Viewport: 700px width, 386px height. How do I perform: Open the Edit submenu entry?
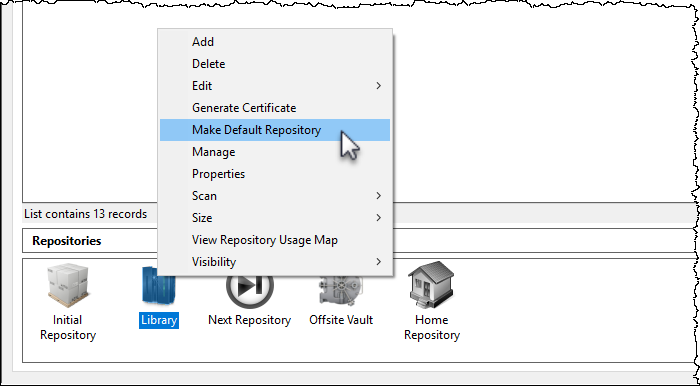click(275, 86)
